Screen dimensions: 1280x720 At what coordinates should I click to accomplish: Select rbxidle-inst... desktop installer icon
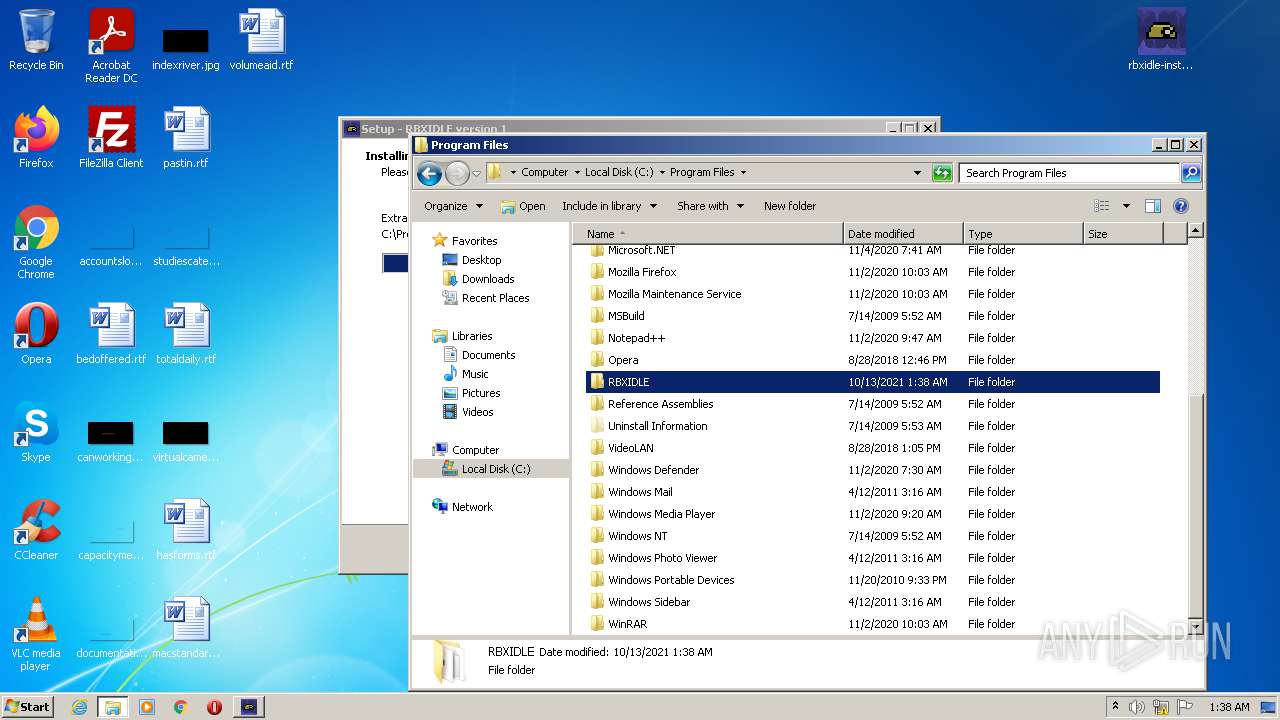pyautogui.click(x=1161, y=40)
